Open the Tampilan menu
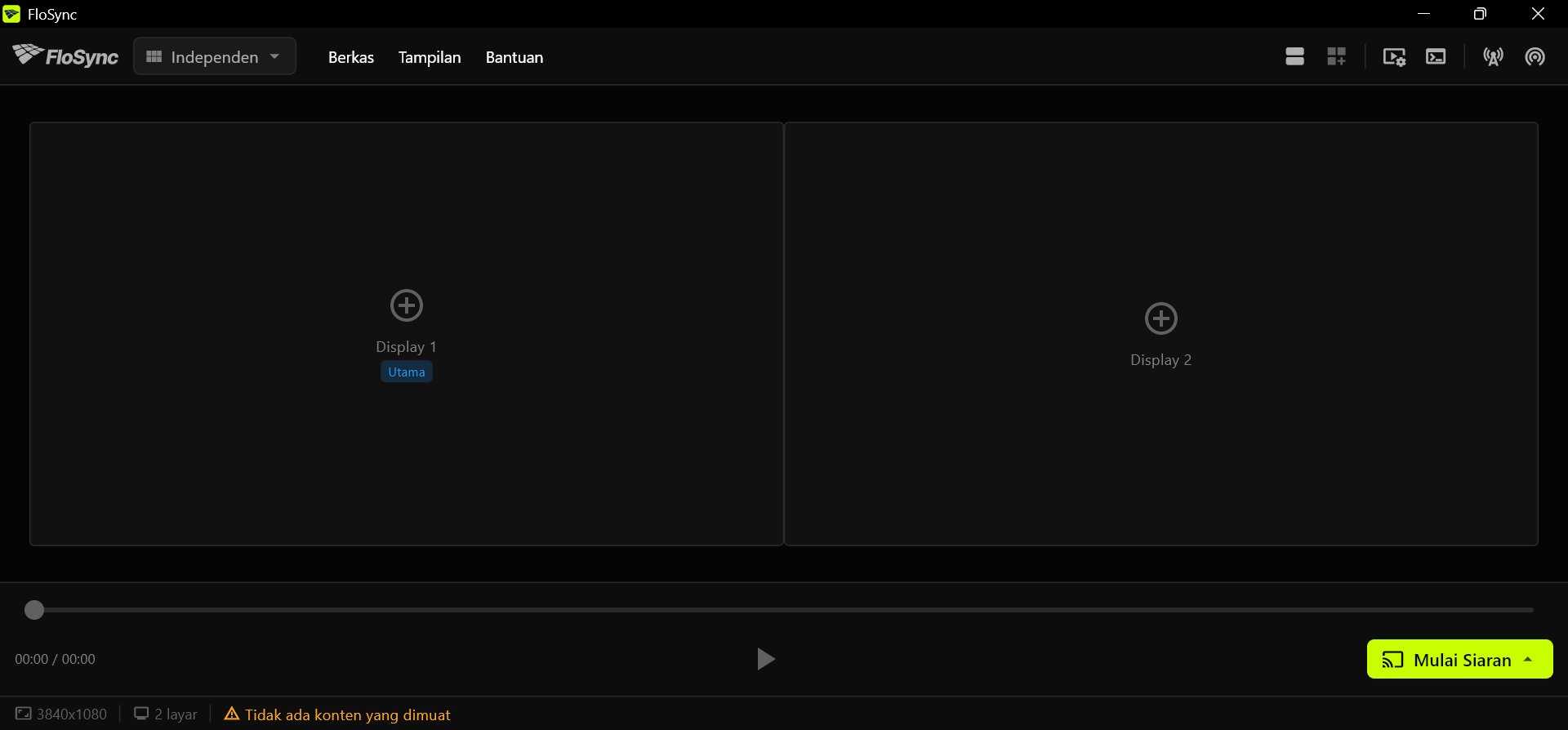The width and height of the screenshot is (1568, 730). pos(430,57)
